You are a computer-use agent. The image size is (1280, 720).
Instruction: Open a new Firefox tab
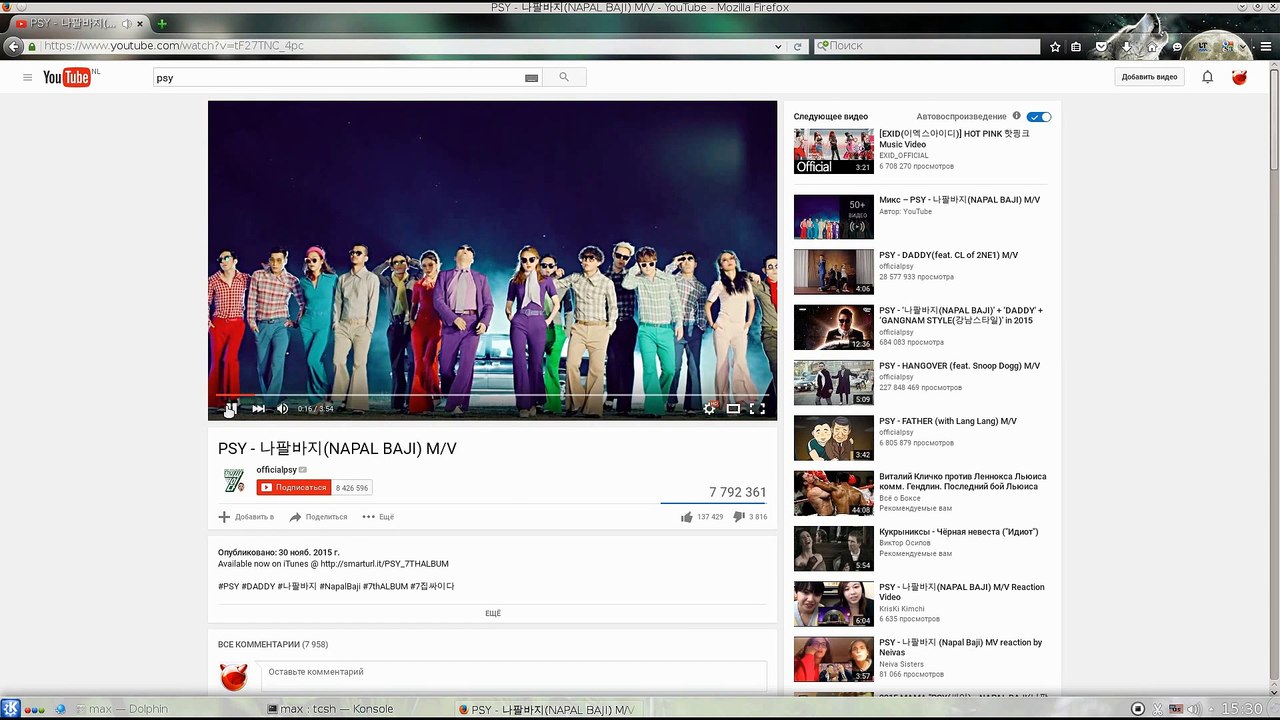[162, 23]
